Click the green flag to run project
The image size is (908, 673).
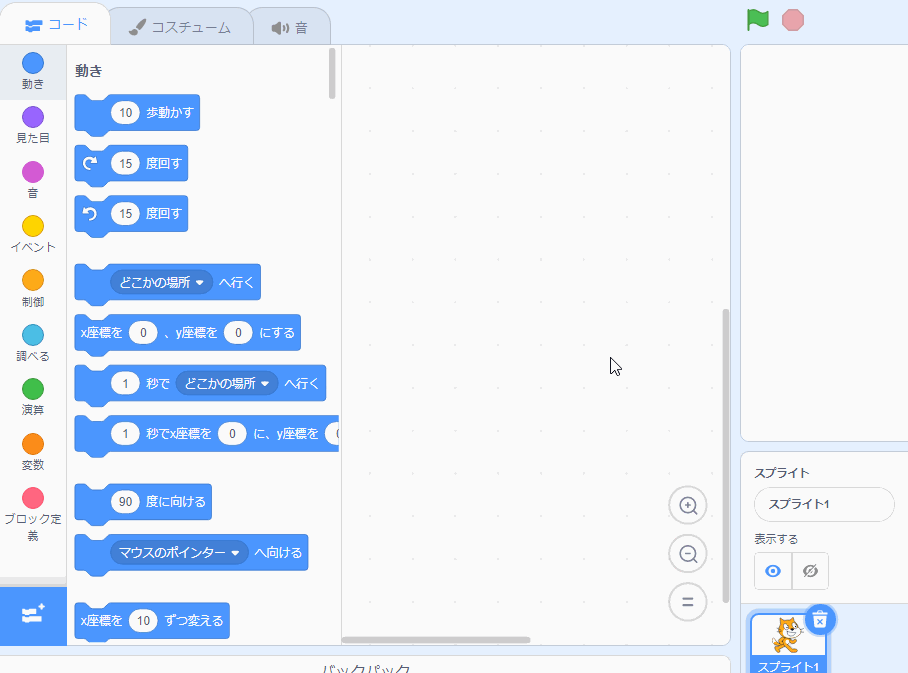(x=757, y=20)
